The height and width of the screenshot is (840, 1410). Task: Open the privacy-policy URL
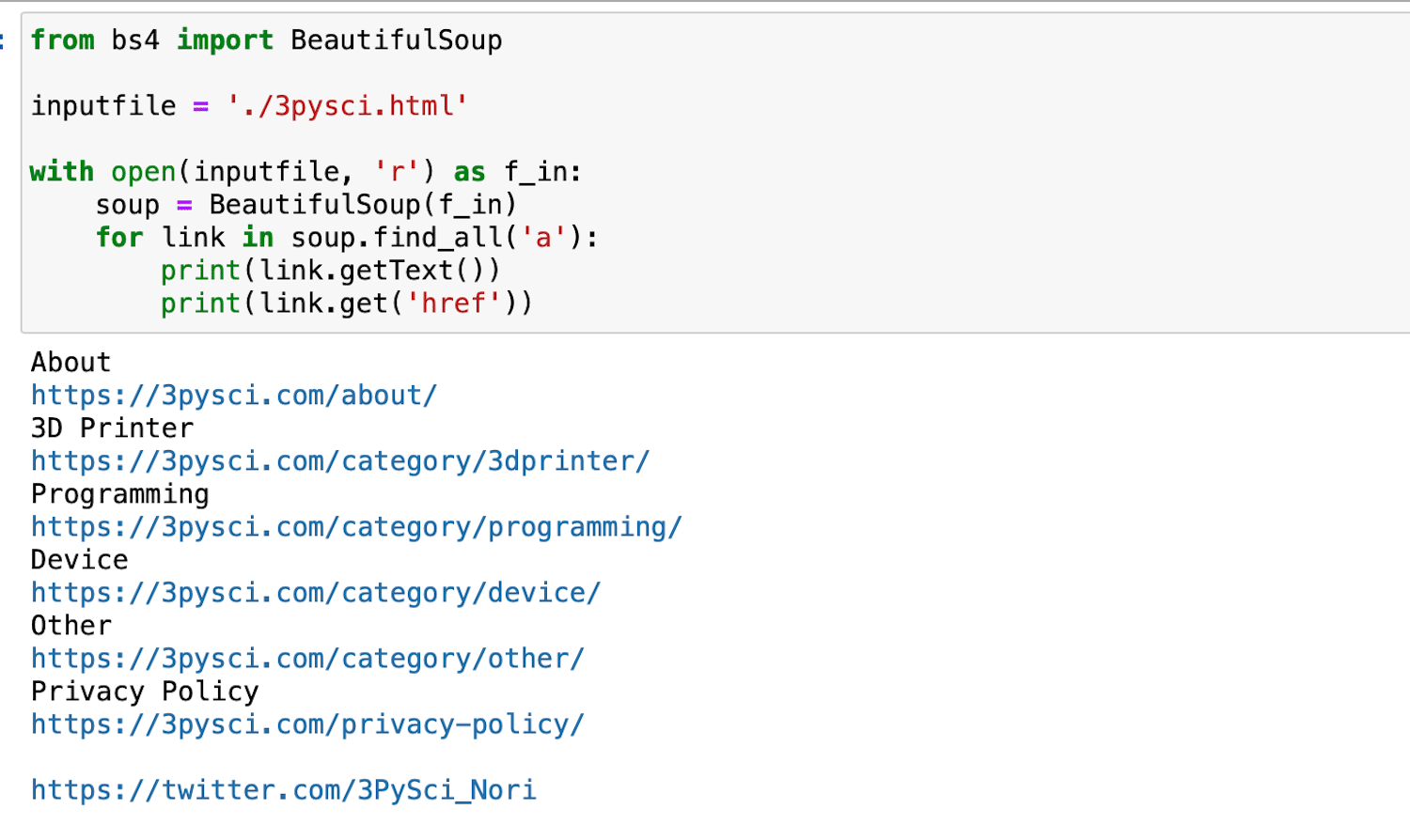click(307, 724)
